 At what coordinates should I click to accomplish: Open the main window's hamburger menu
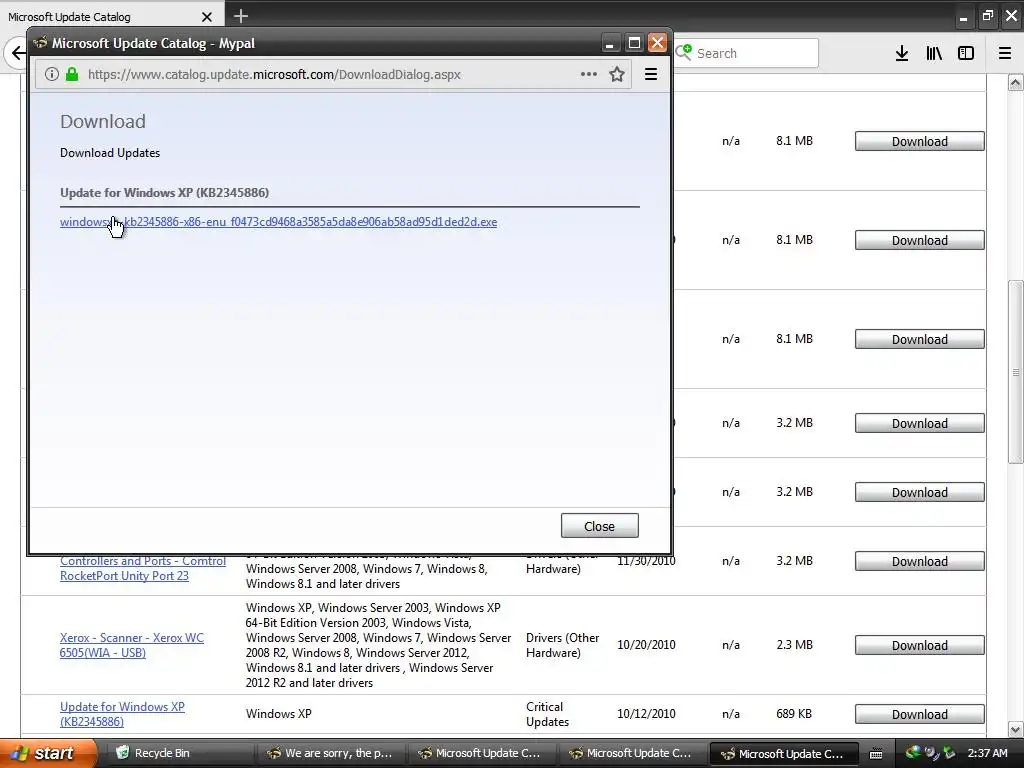tap(1005, 54)
